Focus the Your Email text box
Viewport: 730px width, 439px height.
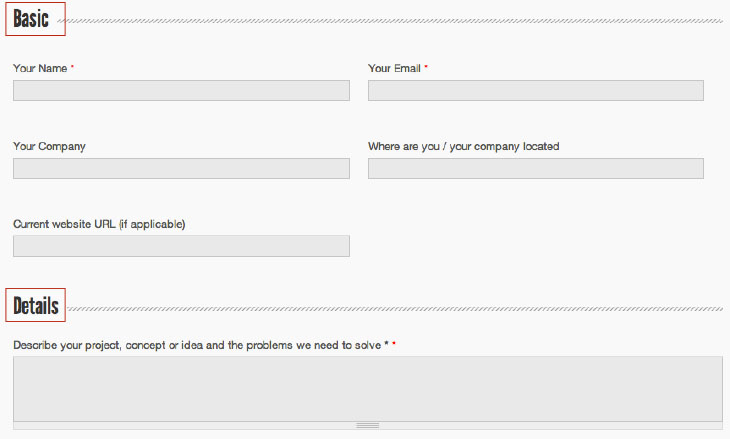click(535, 91)
